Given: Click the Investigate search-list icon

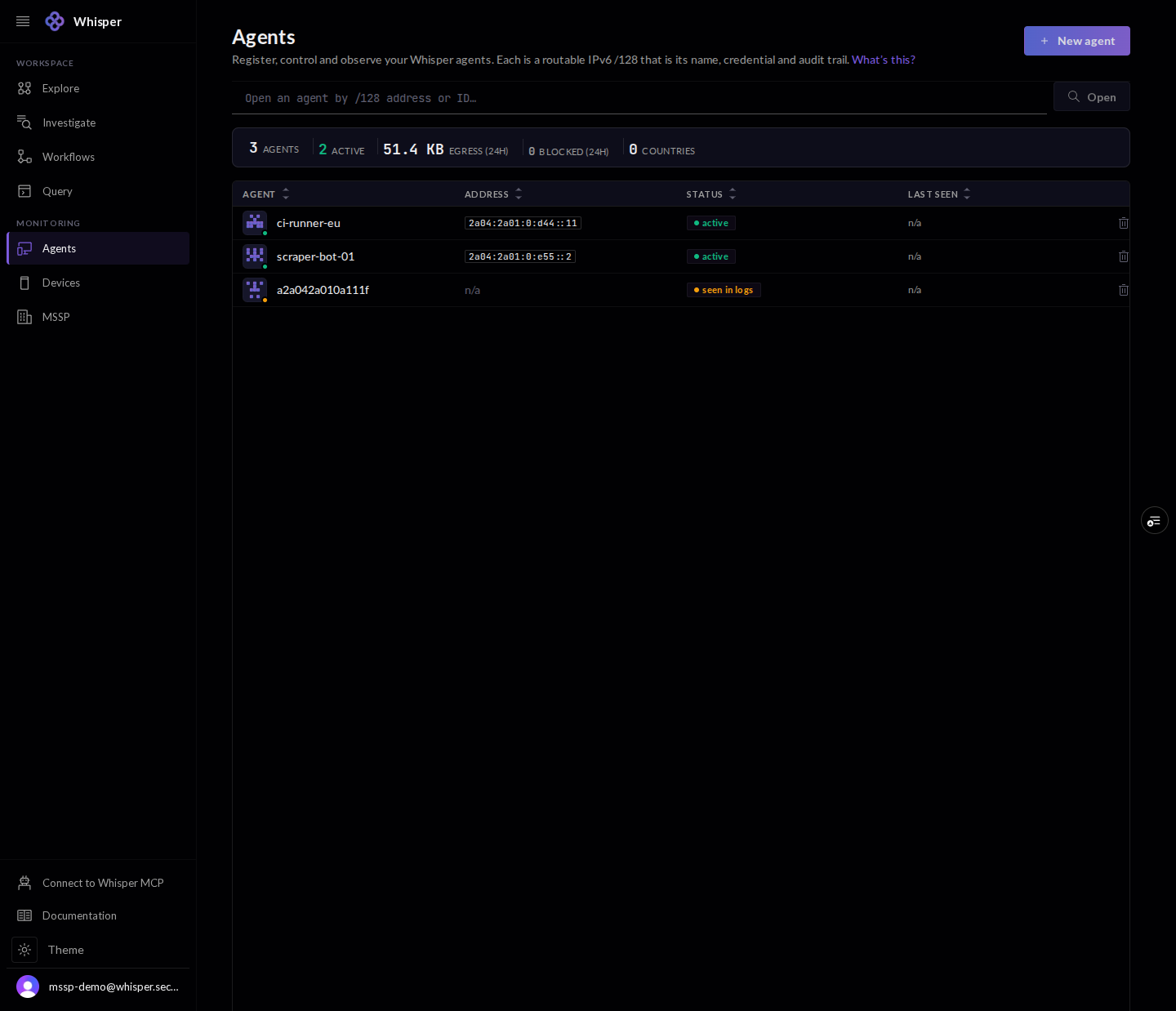Looking at the screenshot, I should point(24,122).
